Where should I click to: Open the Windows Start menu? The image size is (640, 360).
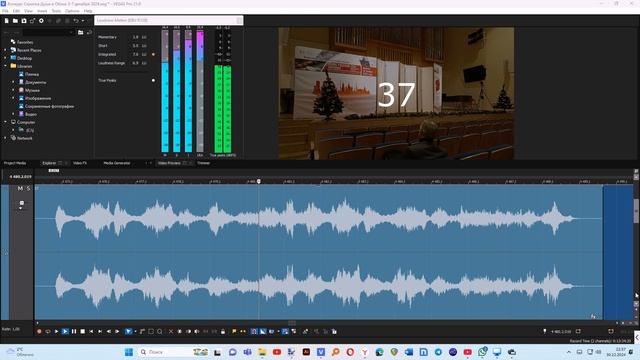[x=129, y=352]
